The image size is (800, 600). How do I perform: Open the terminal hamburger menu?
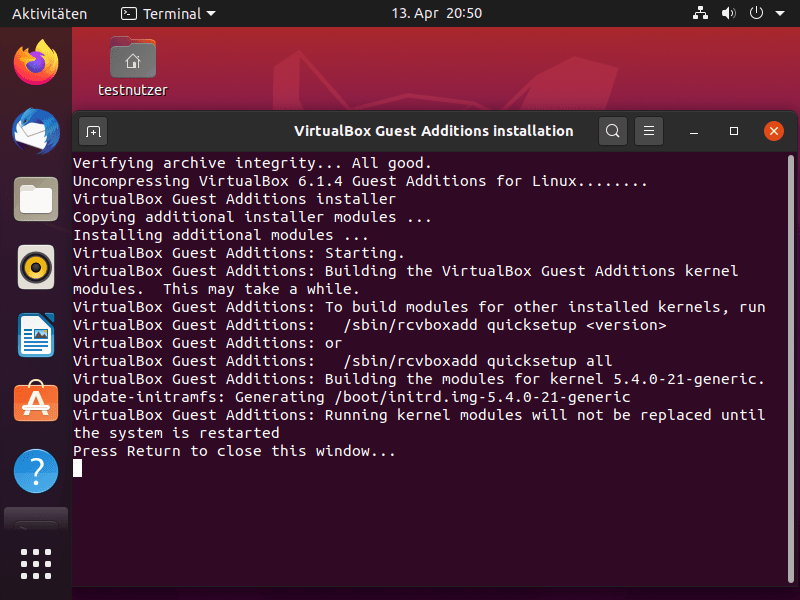[x=649, y=131]
